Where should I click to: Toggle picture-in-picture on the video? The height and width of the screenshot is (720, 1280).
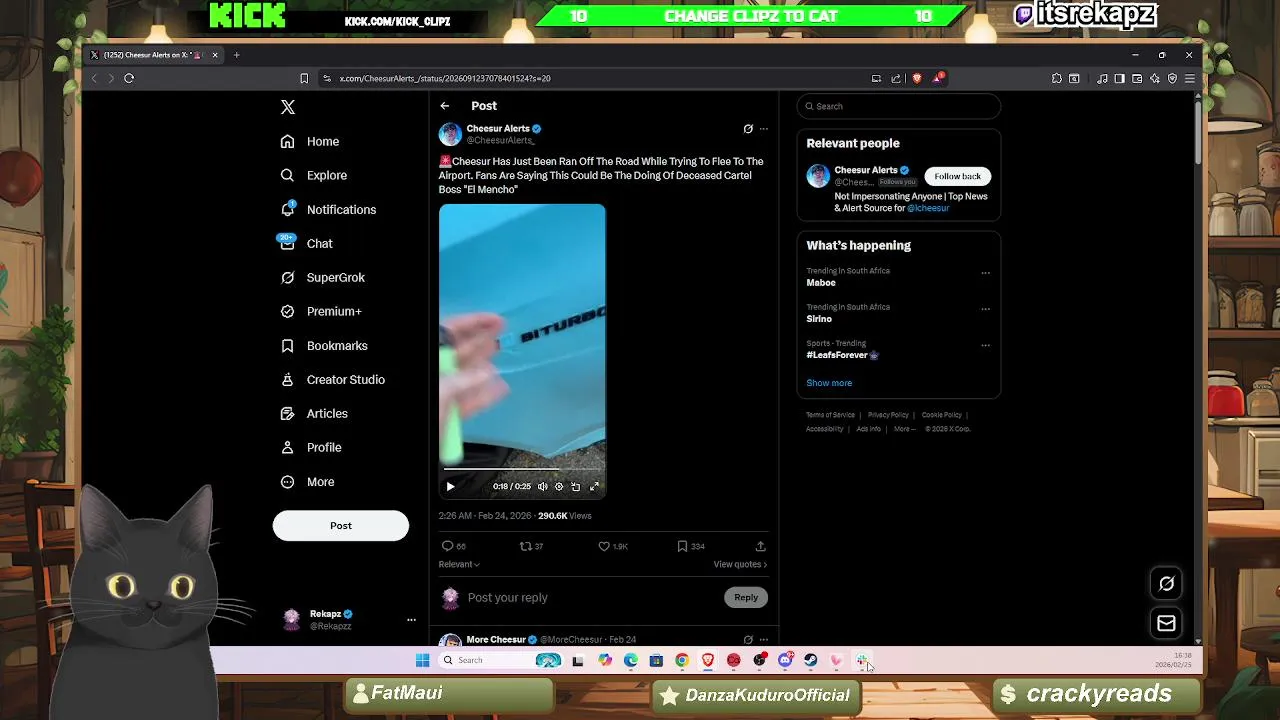pyautogui.click(x=576, y=486)
